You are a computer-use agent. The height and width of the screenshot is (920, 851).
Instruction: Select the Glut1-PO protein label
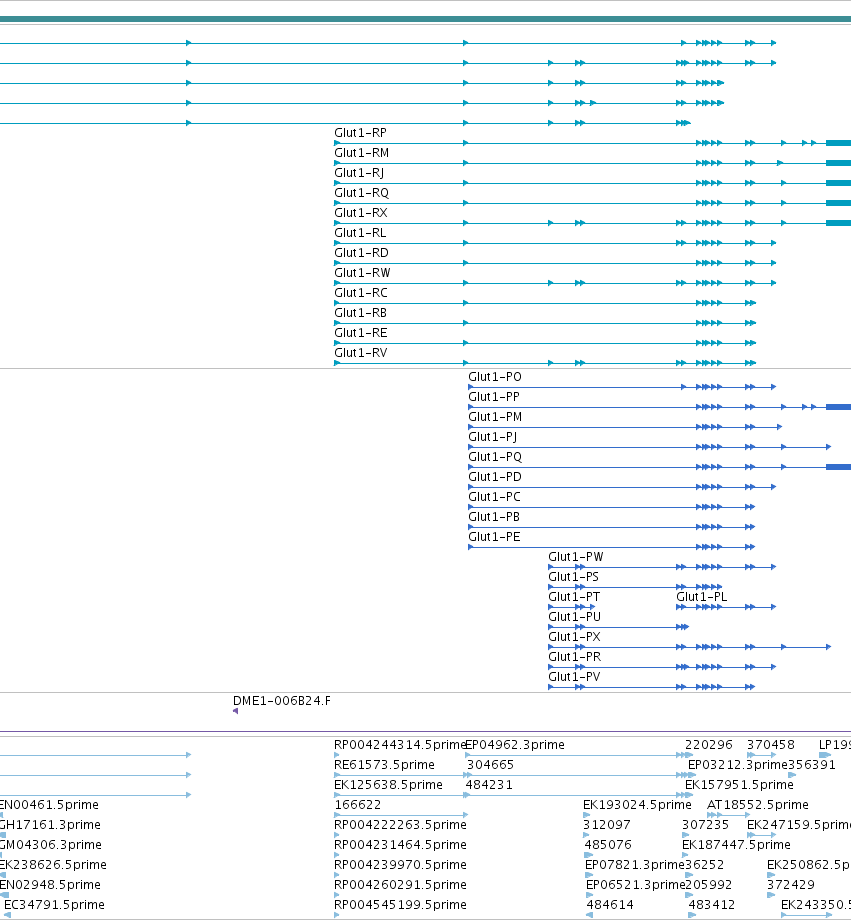point(495,377)
